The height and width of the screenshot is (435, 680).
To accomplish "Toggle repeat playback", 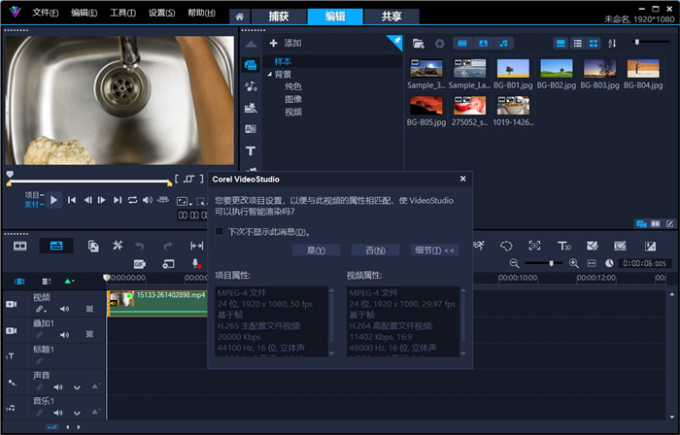I will (132, 200).
